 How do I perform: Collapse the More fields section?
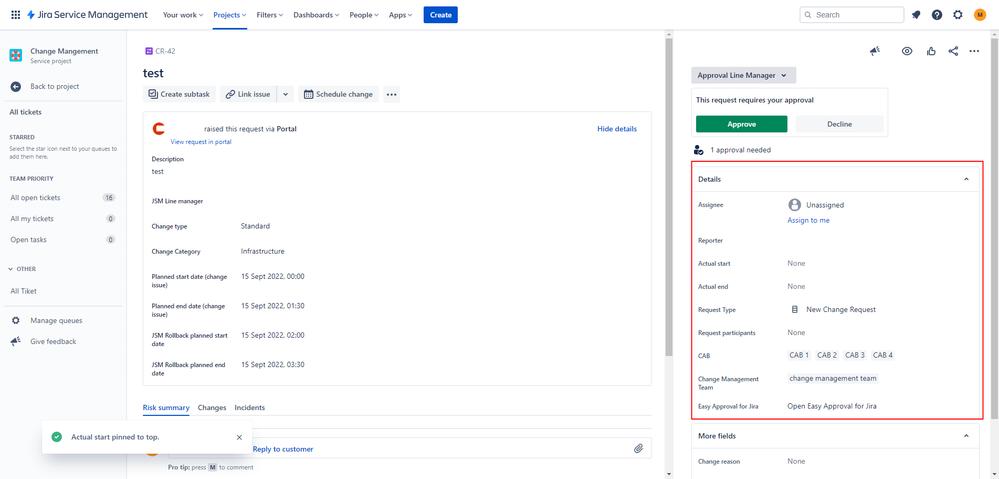(x=966, y=436)
